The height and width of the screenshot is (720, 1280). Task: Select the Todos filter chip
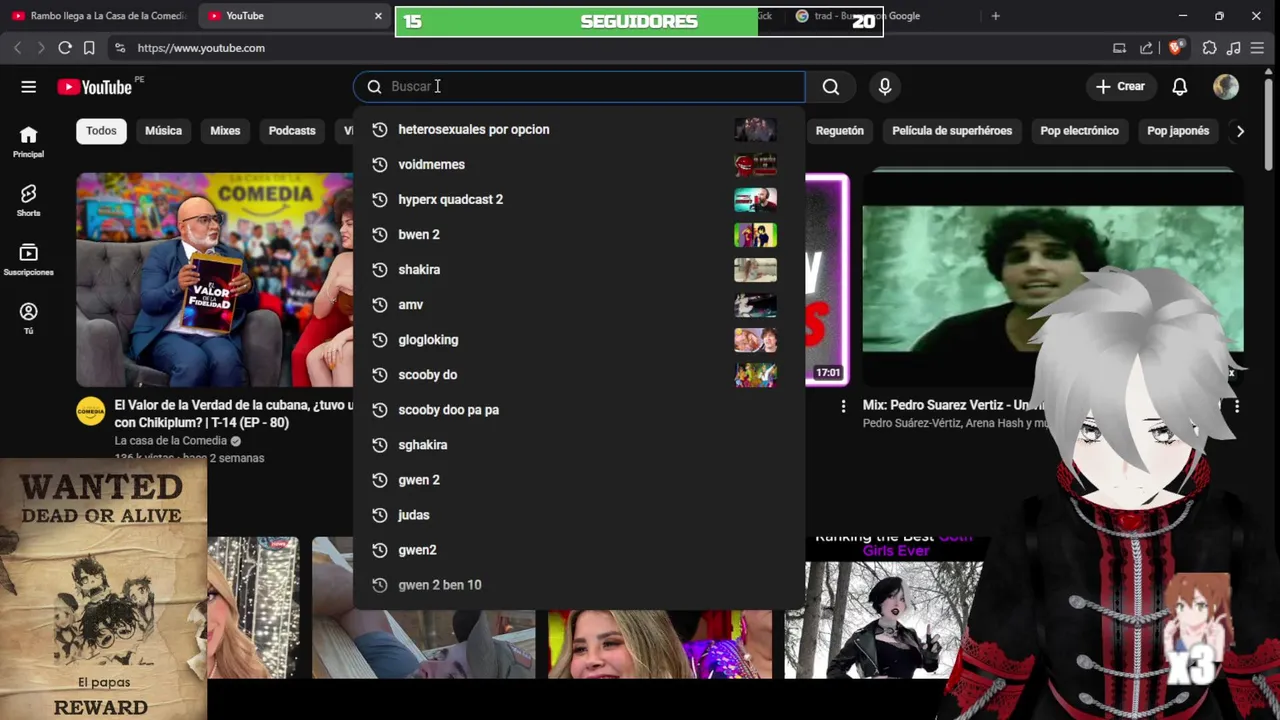point(101,131)
